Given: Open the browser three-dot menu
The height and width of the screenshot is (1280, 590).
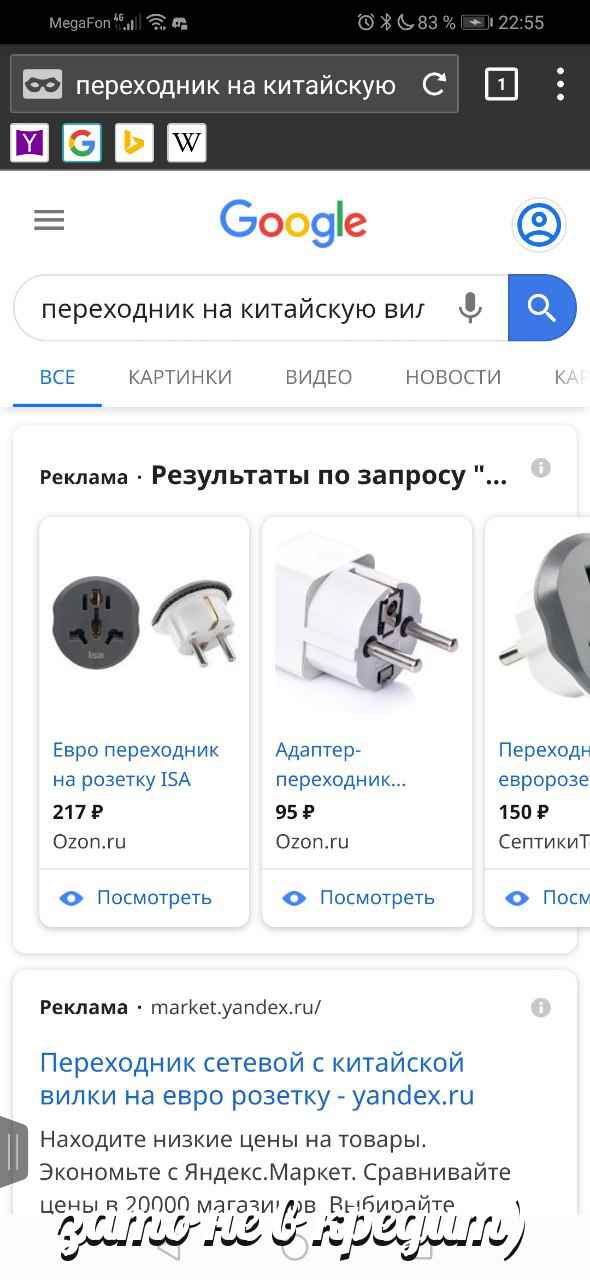Looking at the screenshot, I should point(560,85).
